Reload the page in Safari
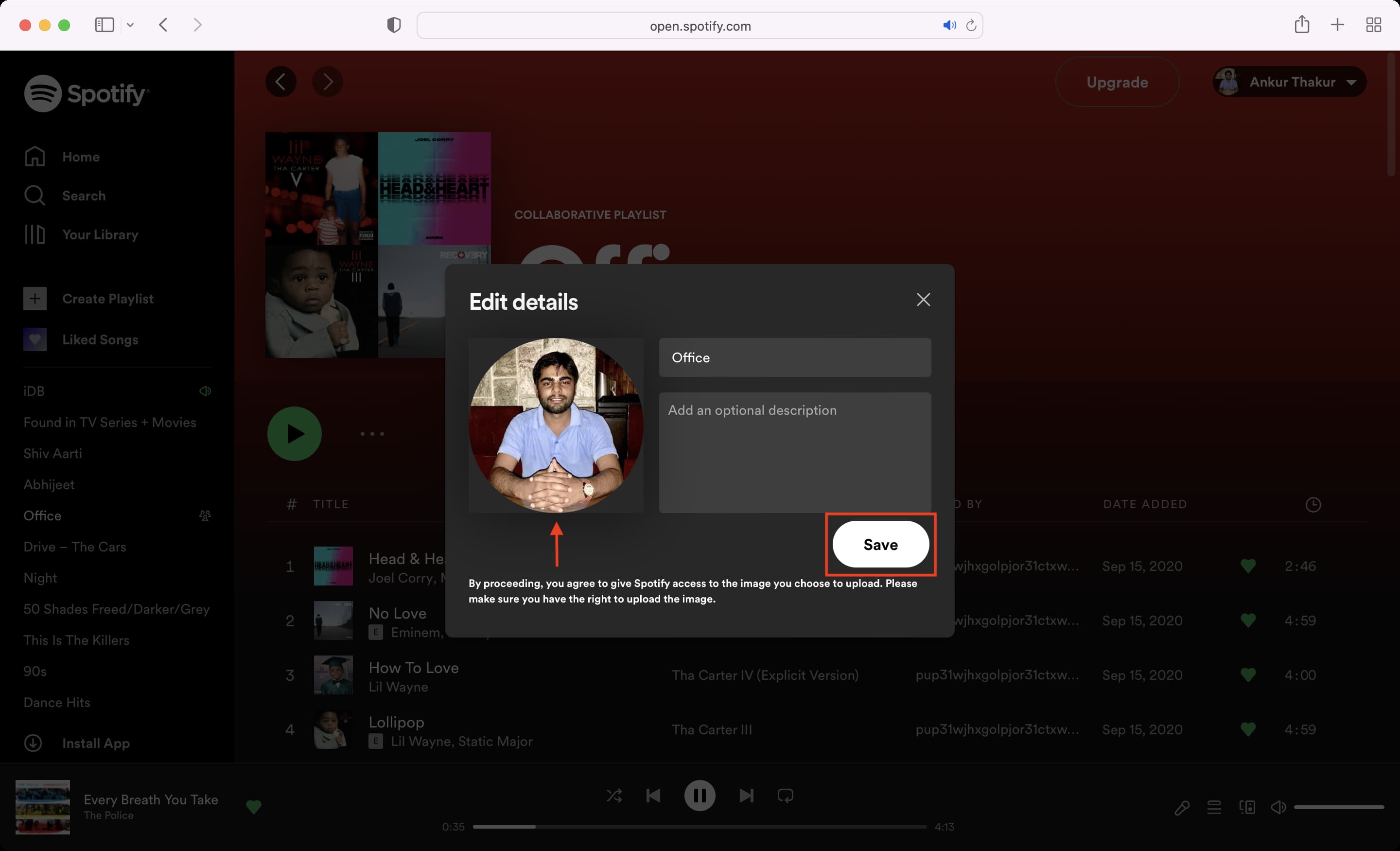The height and width of the screenshot is (851, 1400). pos(971,25)
